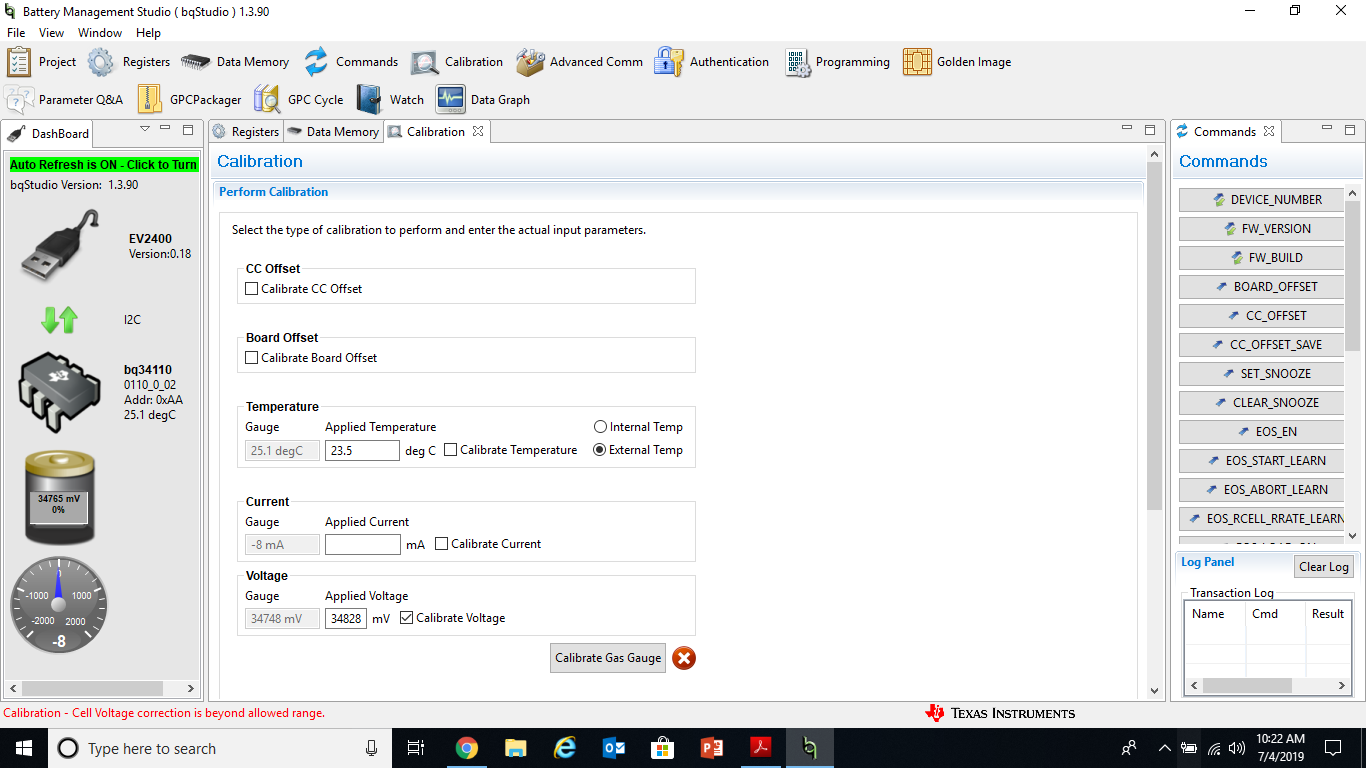Tick the Calibrate Temperature checkbox

451,450
